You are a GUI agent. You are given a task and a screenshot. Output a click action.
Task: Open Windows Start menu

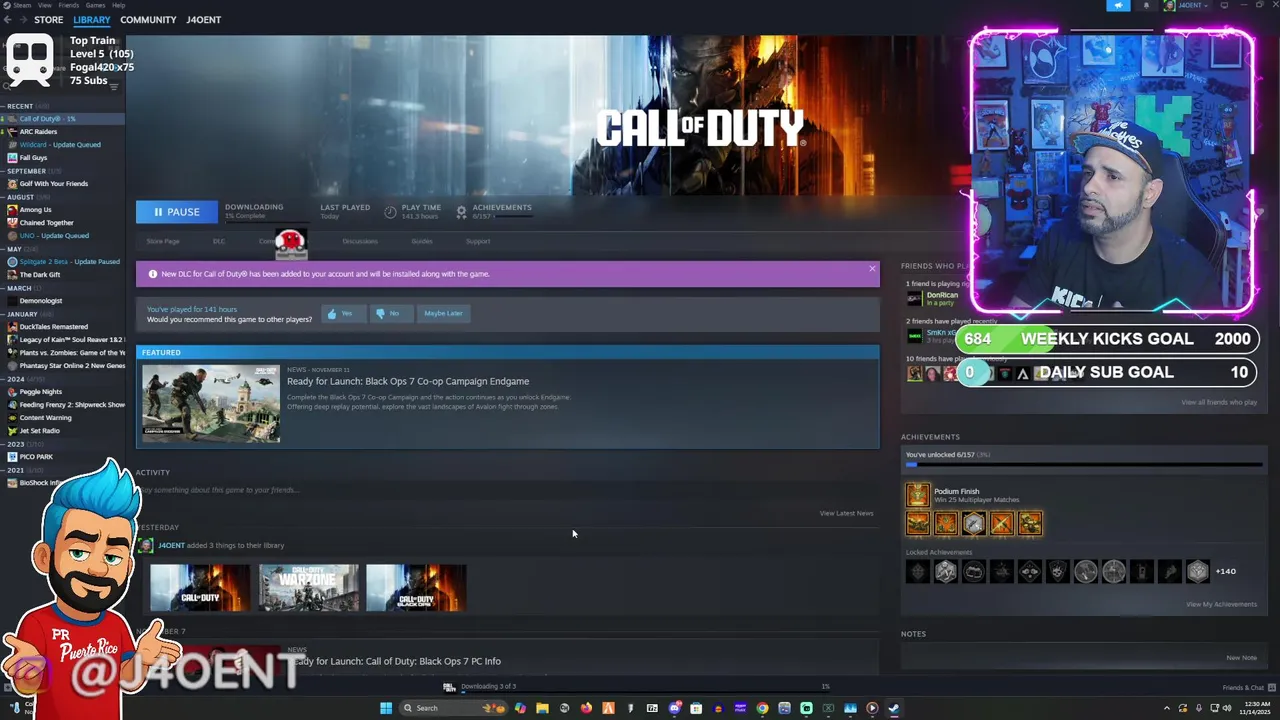tap(386, 708)
